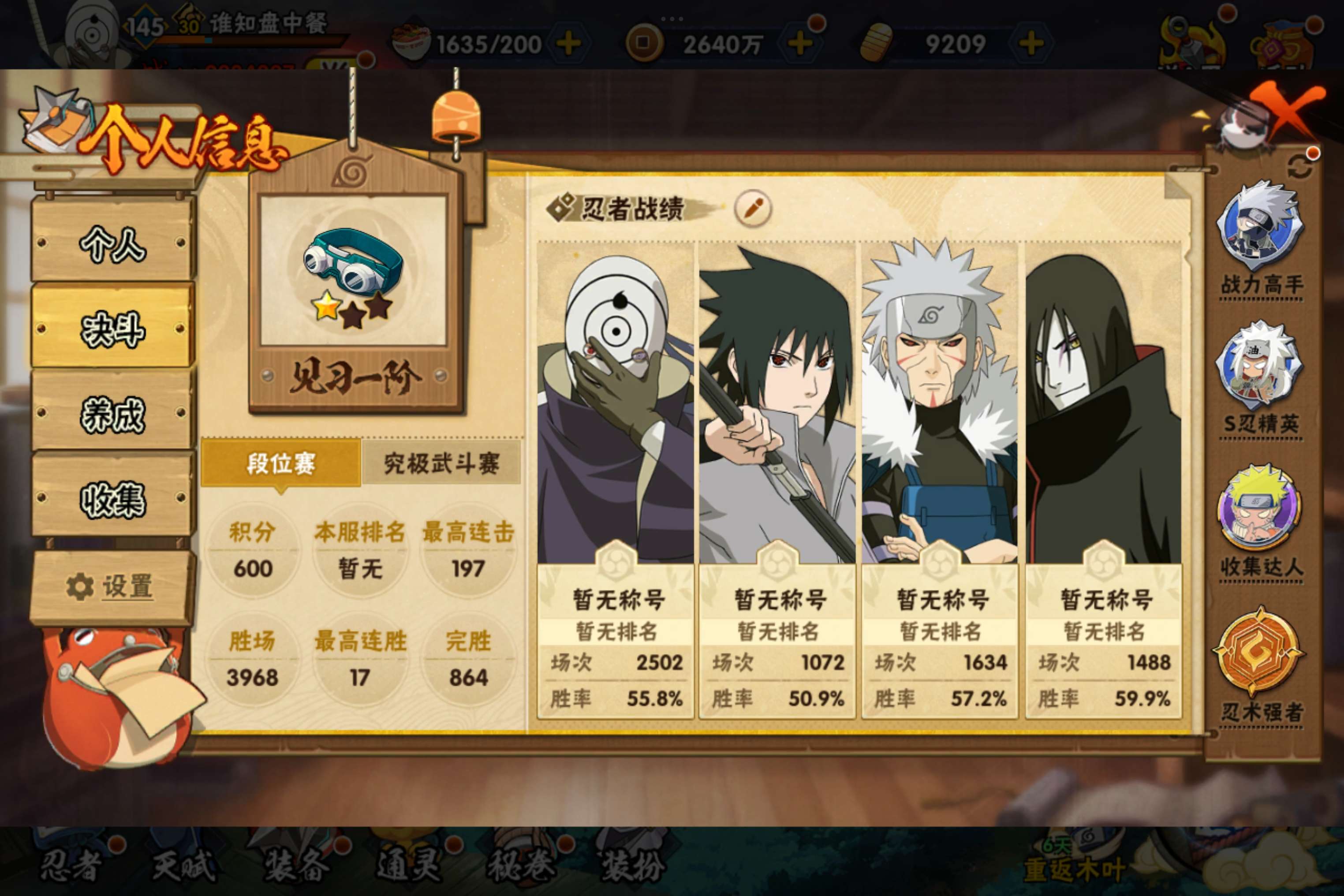This screenshot has width=1344, height=896.
Task: Switch to the 究极武斗赛 tab
Action: coord(442,463)
